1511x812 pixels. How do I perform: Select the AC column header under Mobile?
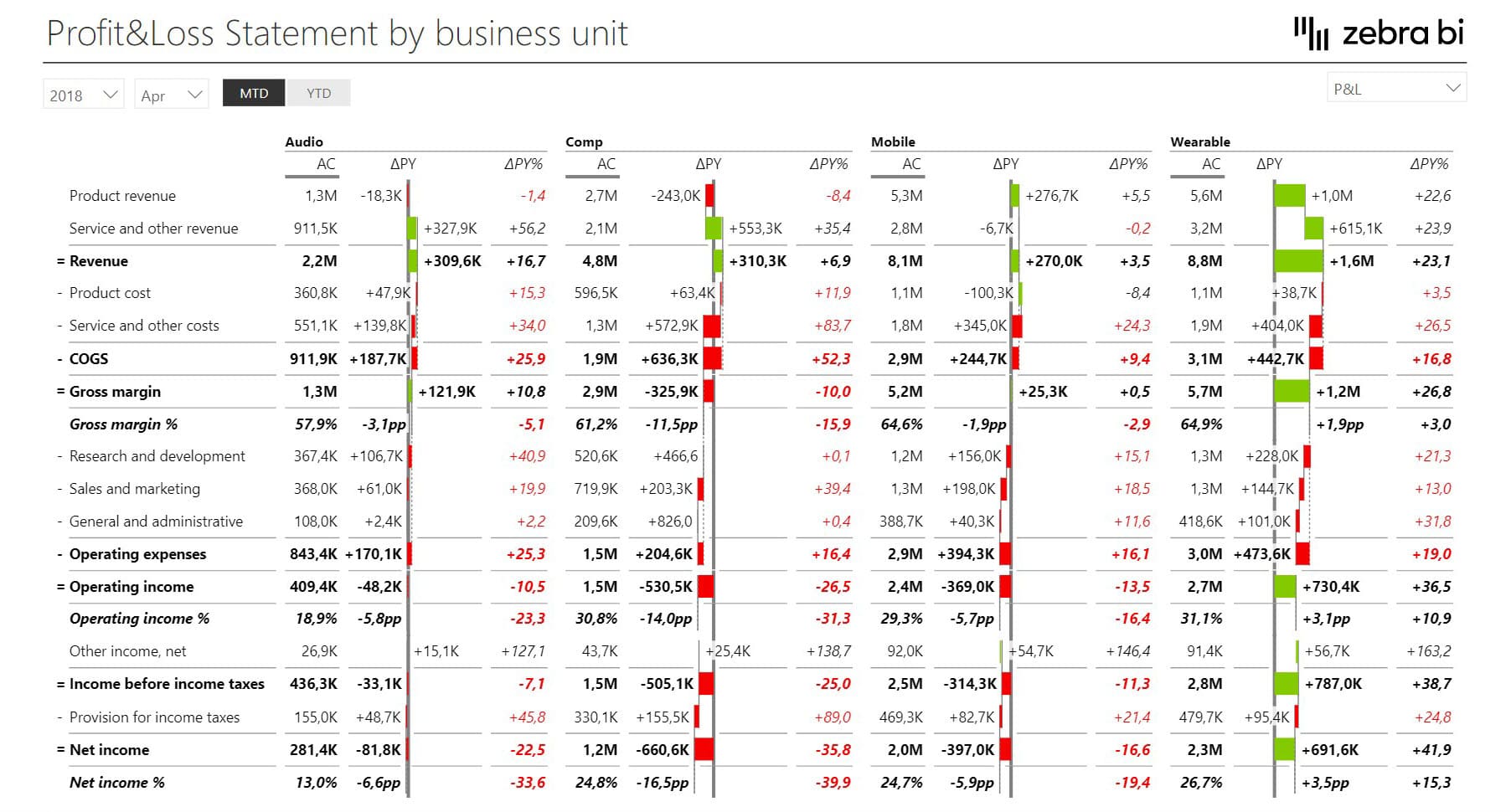coord(913,164)
